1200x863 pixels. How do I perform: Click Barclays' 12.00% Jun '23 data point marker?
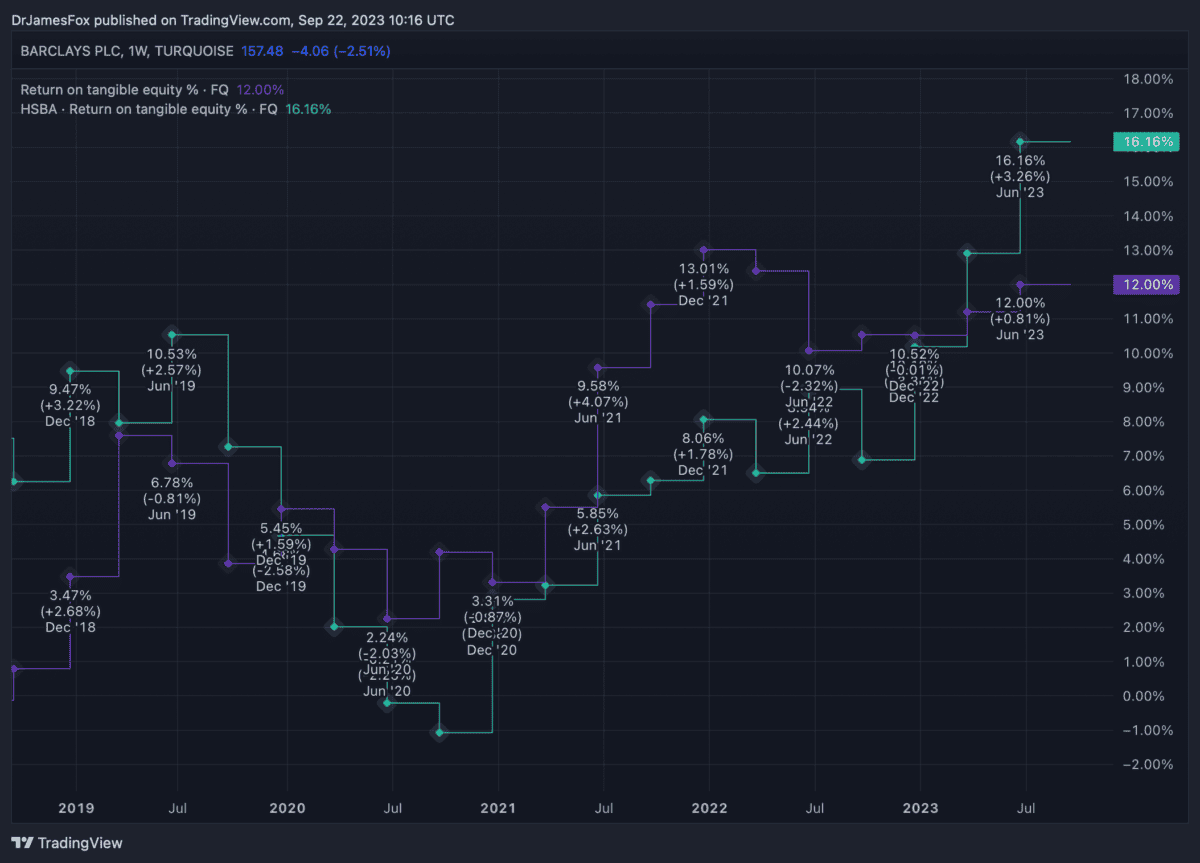coord(1019,285)
